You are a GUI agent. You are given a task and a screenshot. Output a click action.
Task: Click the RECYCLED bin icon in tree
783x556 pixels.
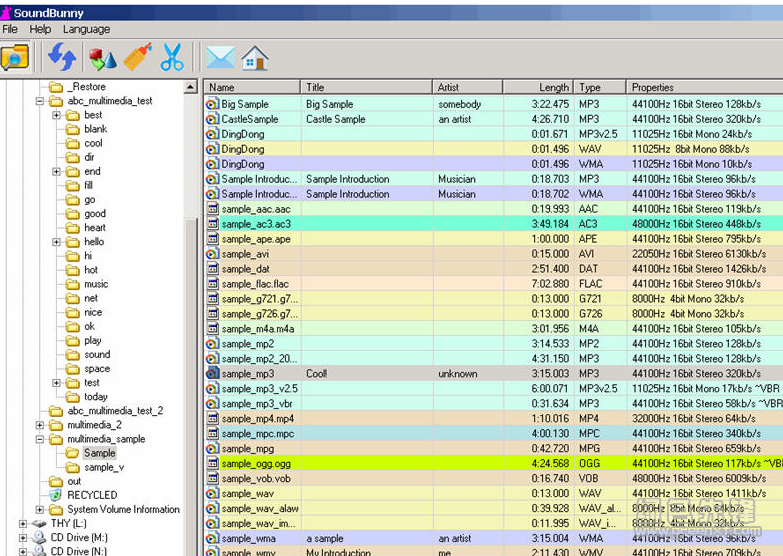[x=55, y=495]
